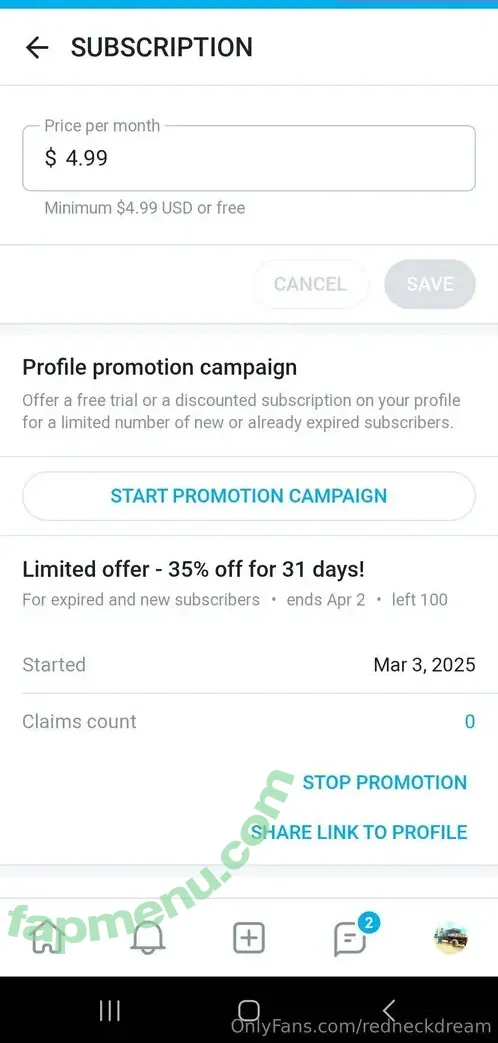The width and height of the screenshot is (498, 1043).
Task: Open the Home feed icon
Action: [x=47, y=939]
